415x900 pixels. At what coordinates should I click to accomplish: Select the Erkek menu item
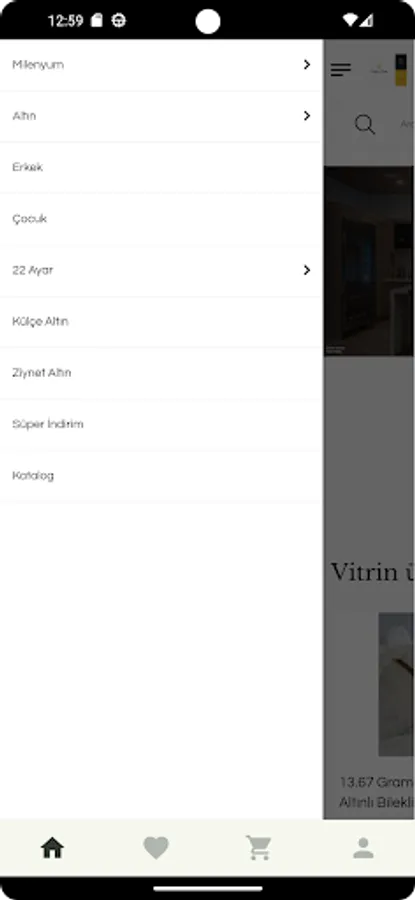tap(161, 168)
